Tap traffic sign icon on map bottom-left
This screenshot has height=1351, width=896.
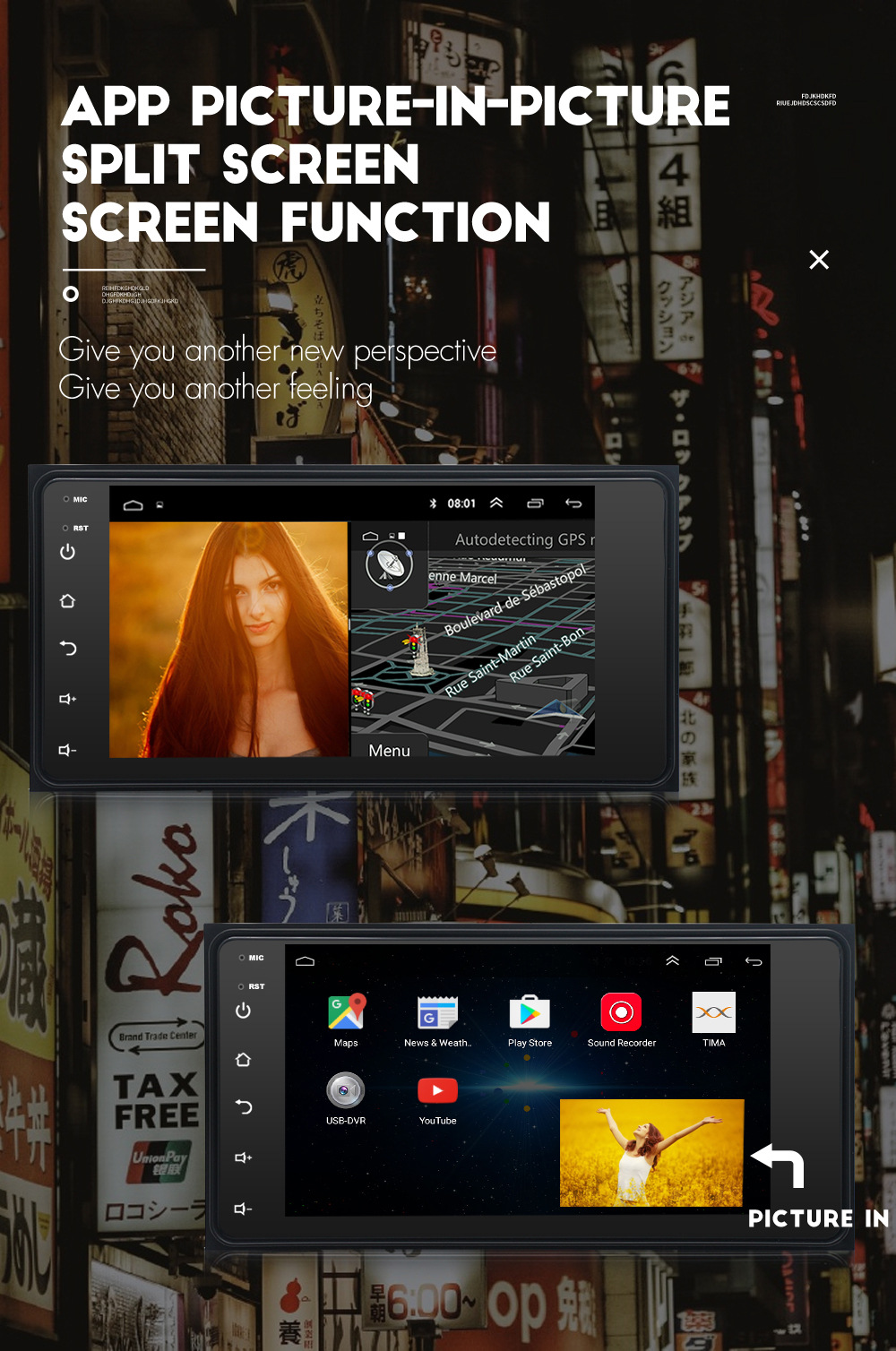[x=362, y=699]
